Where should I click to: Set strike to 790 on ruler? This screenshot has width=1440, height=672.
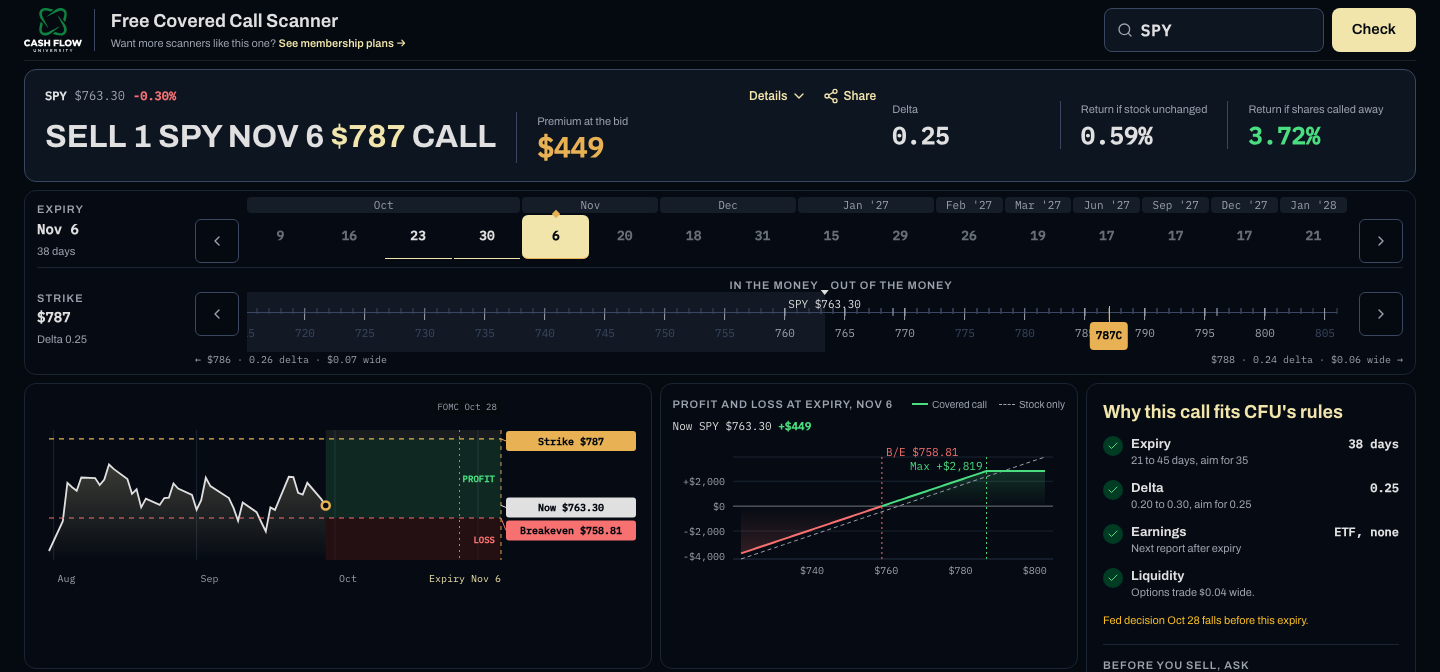1145,334
